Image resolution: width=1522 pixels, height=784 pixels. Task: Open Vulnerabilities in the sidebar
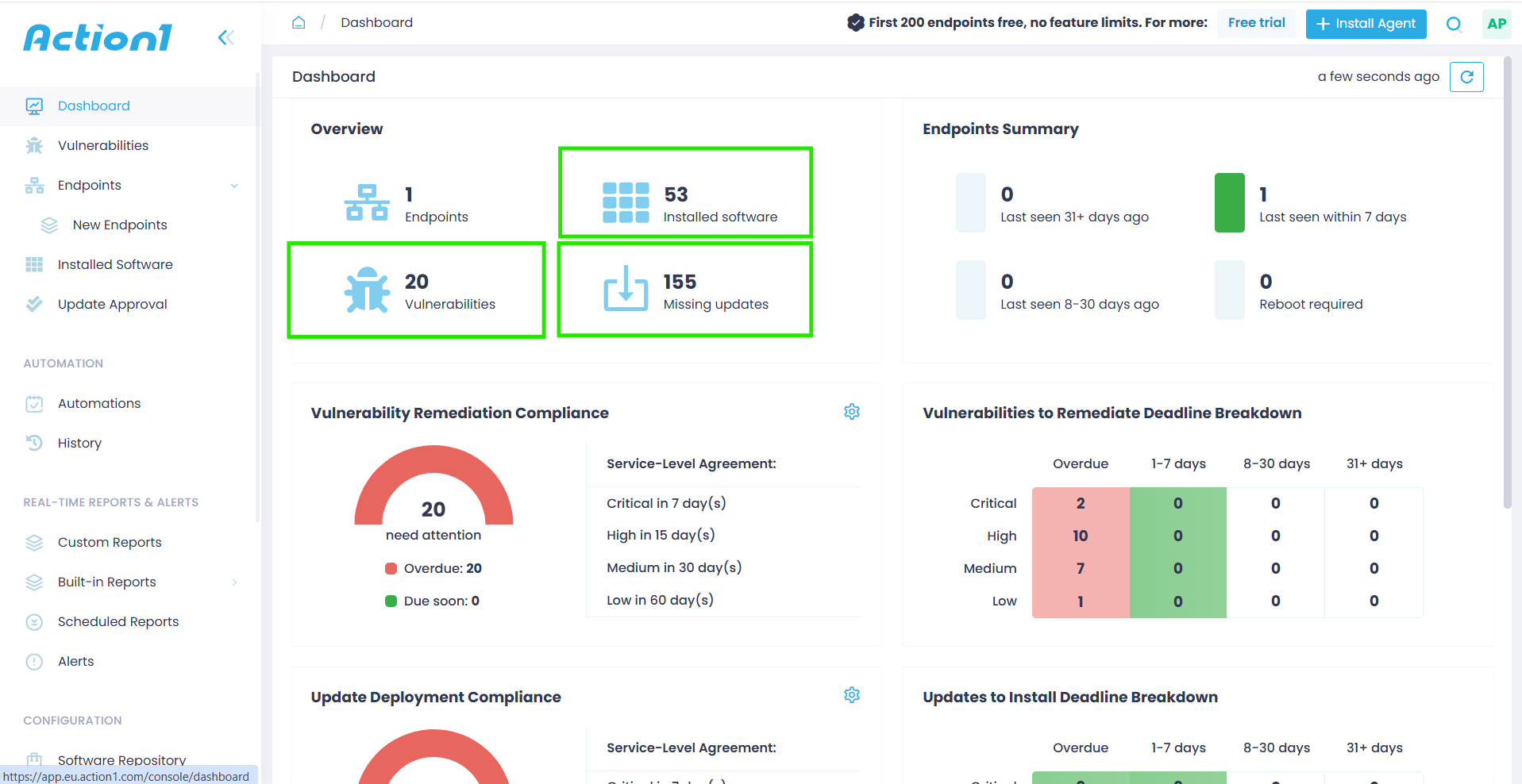coord(102,145)
